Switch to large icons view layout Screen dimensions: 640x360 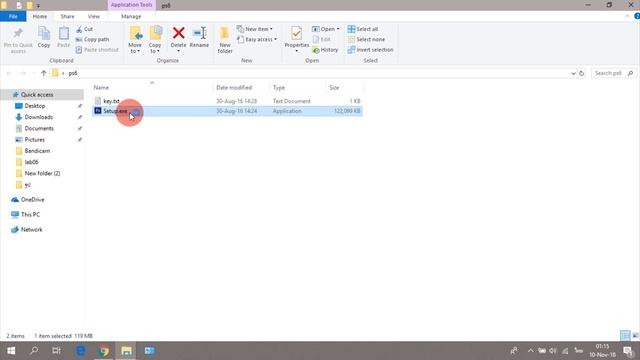coord(635,336)
